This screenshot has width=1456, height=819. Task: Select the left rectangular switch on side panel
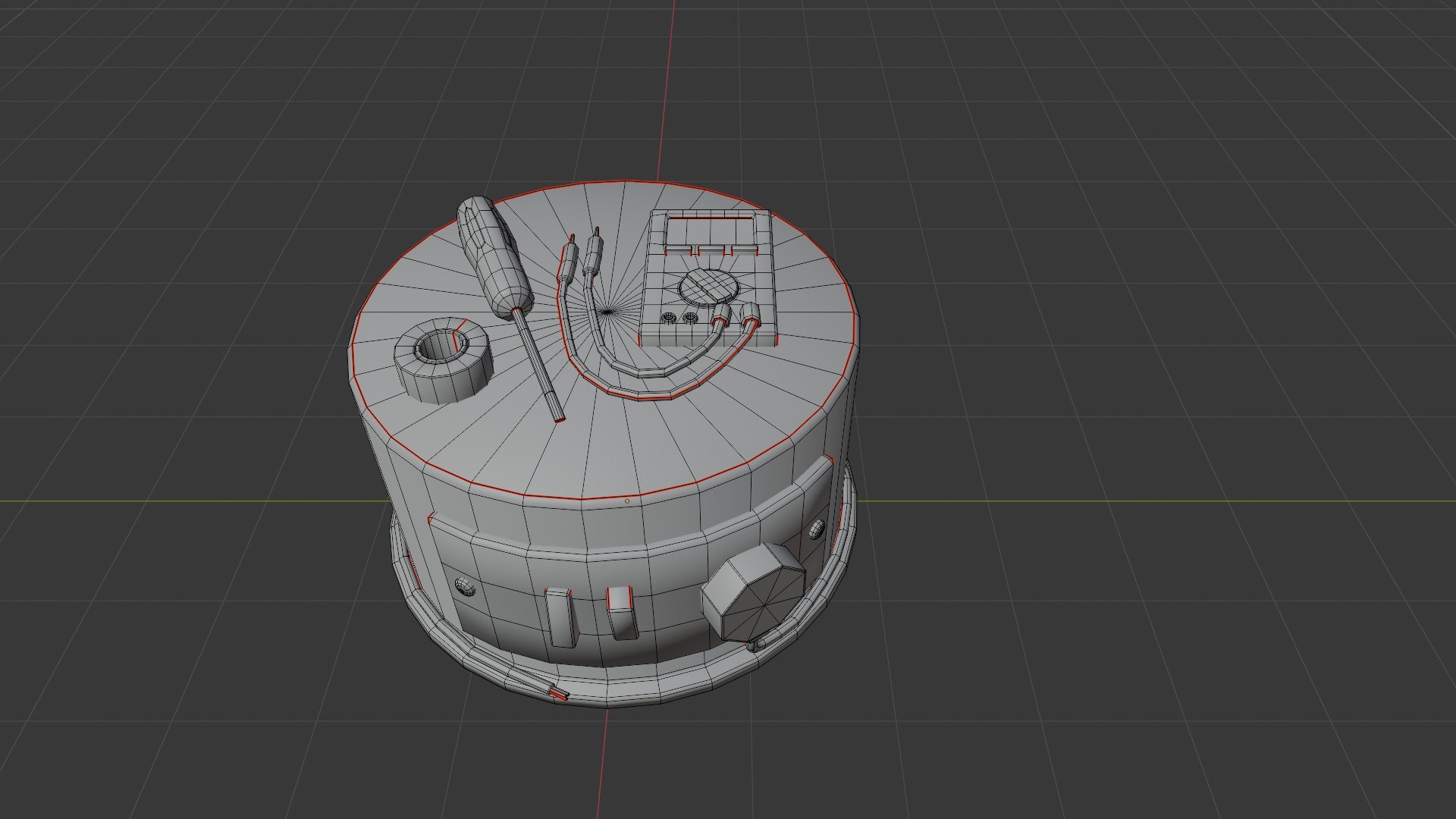561,617
